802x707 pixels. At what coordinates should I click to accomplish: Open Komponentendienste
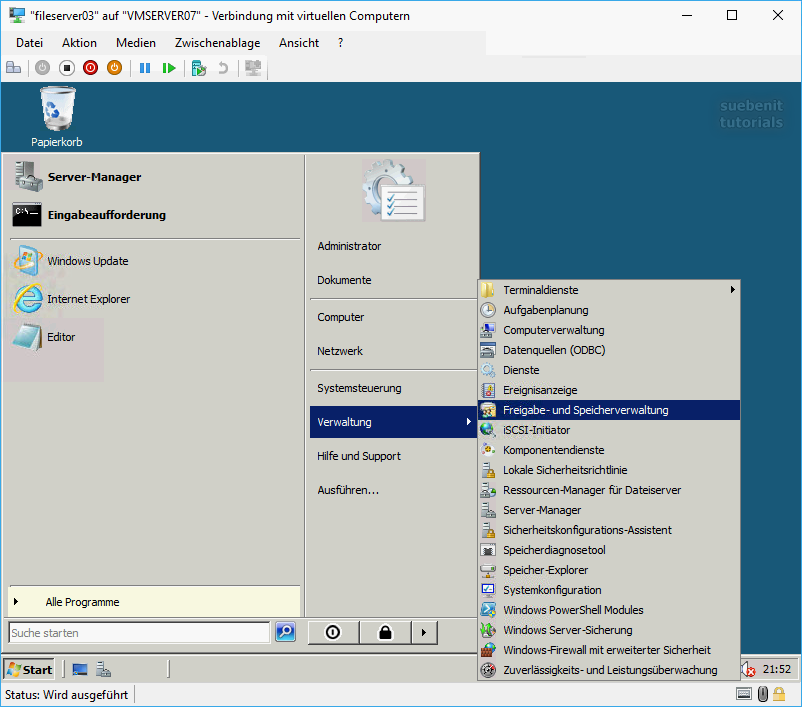pos(609,450)
